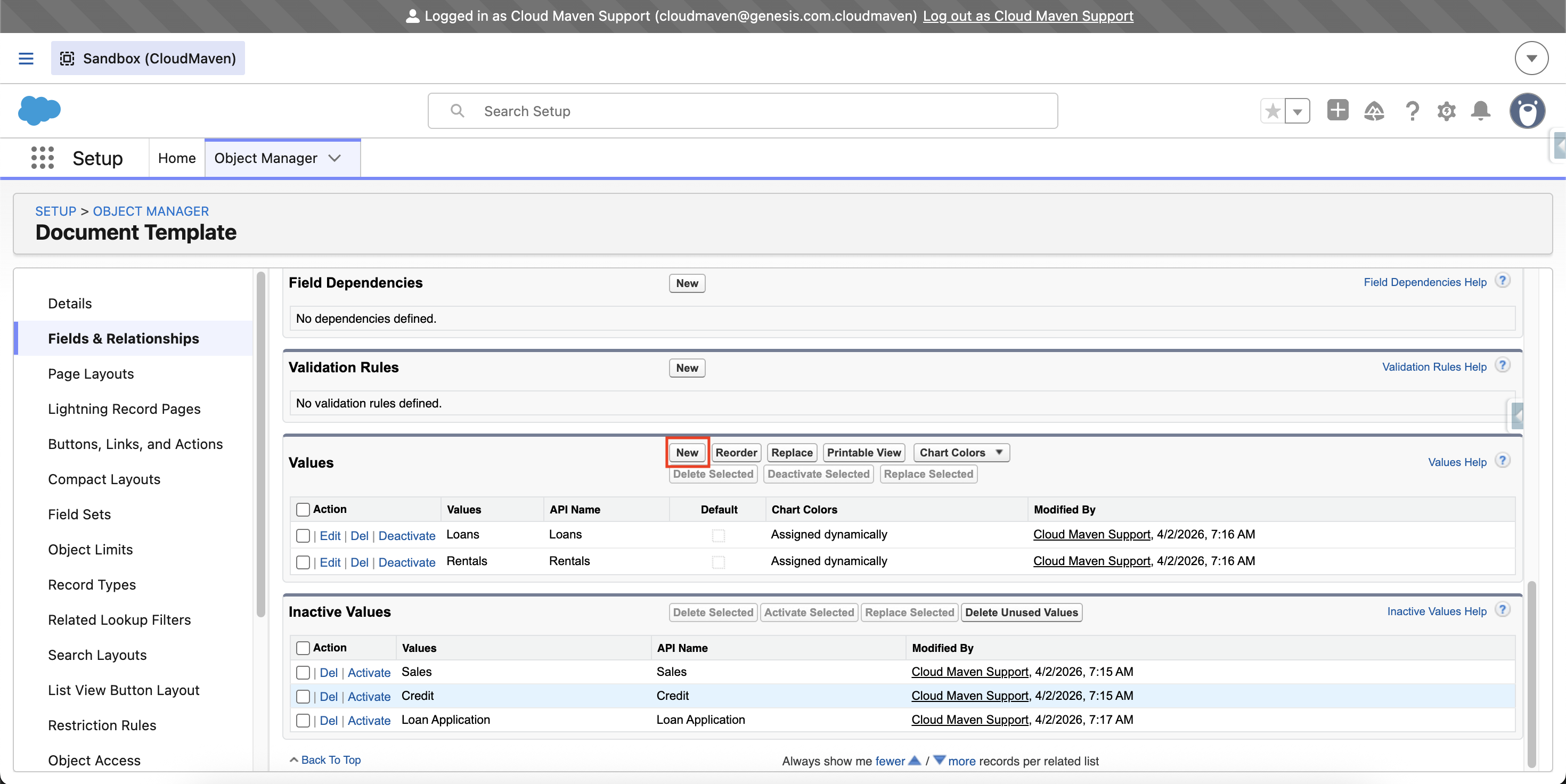Click the search magnifier icon
The image size is (1566, 784).
click(457, 111)
